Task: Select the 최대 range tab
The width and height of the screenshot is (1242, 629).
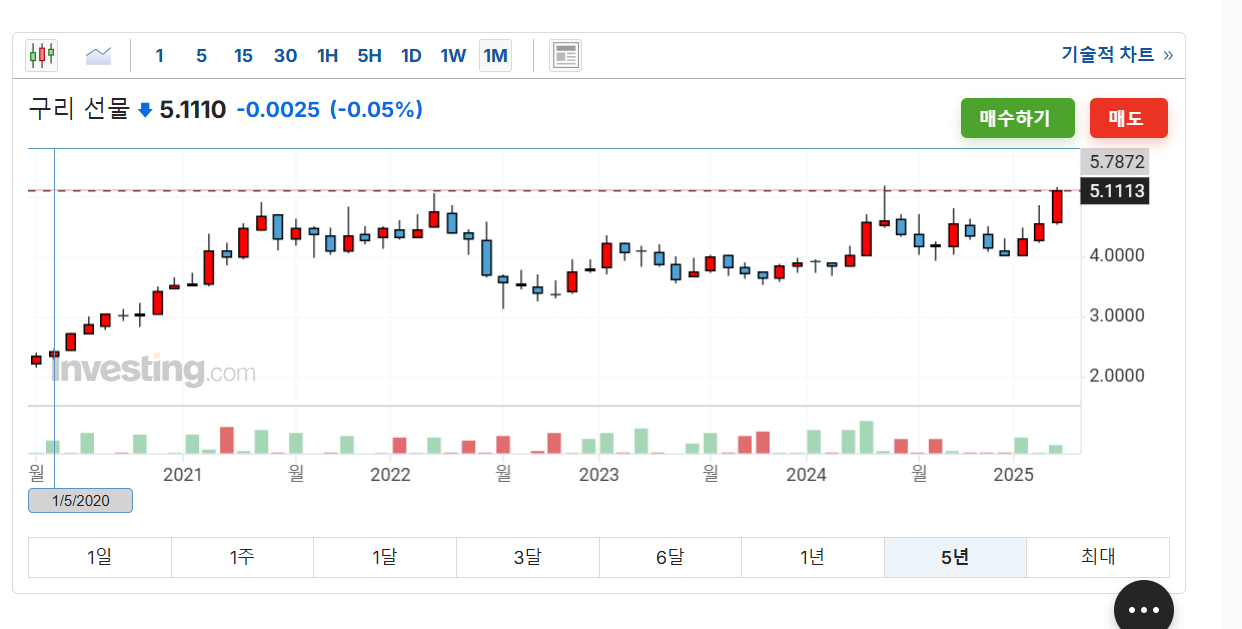Action: click(1098, 557)
